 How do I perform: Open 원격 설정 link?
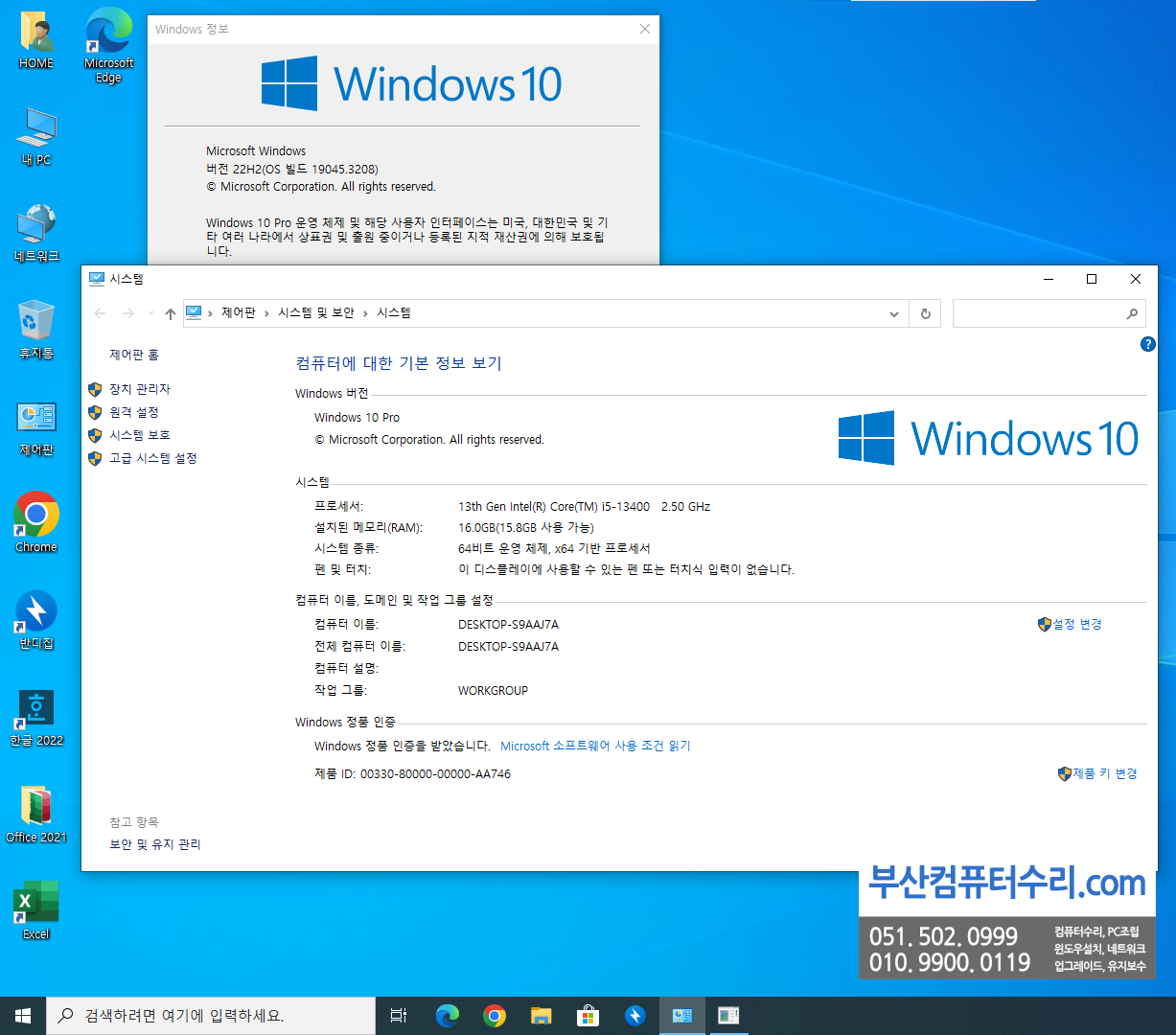click(x=134, y=412)
